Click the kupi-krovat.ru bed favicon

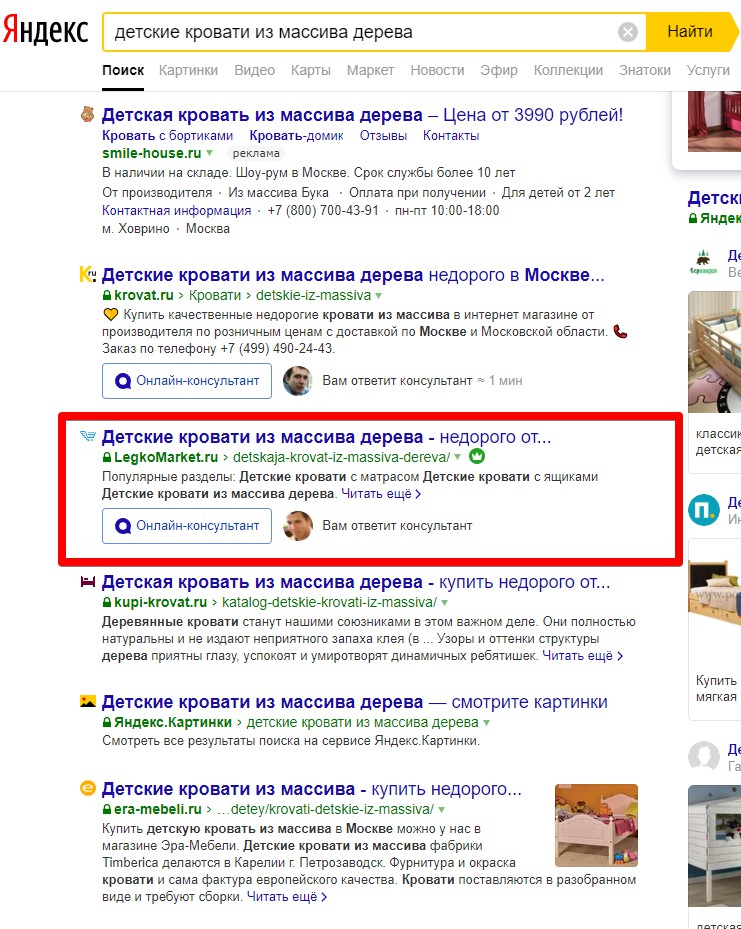click(x=88, y=581)
